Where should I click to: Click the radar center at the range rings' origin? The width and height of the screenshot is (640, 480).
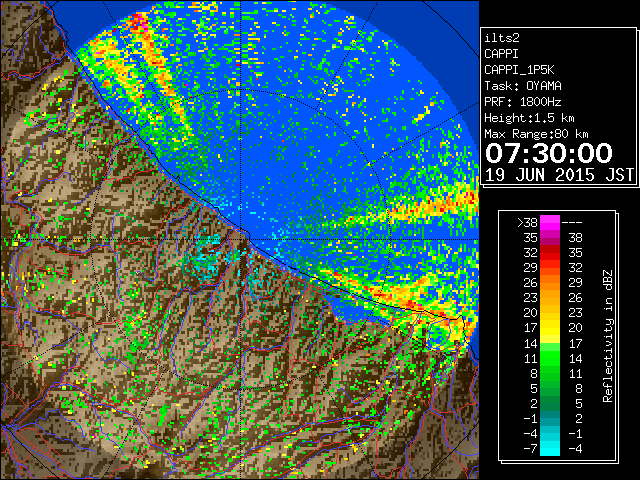[x=241, y=240]
